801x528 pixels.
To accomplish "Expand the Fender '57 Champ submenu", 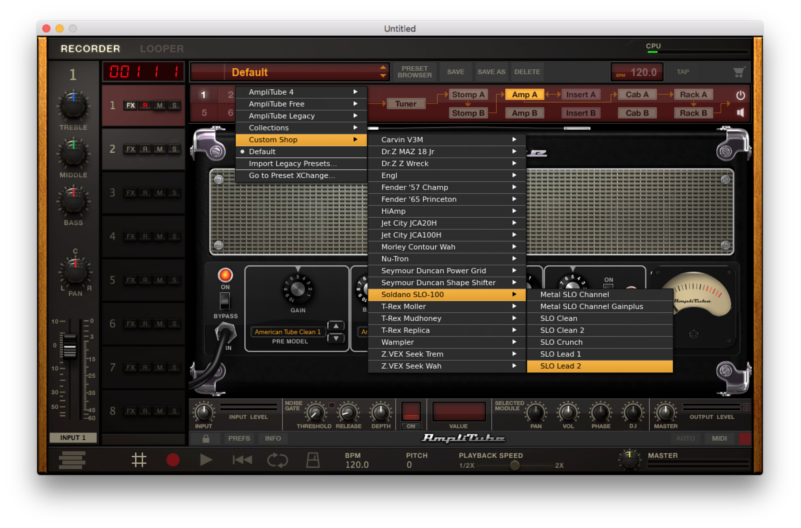I will [446, 187].
